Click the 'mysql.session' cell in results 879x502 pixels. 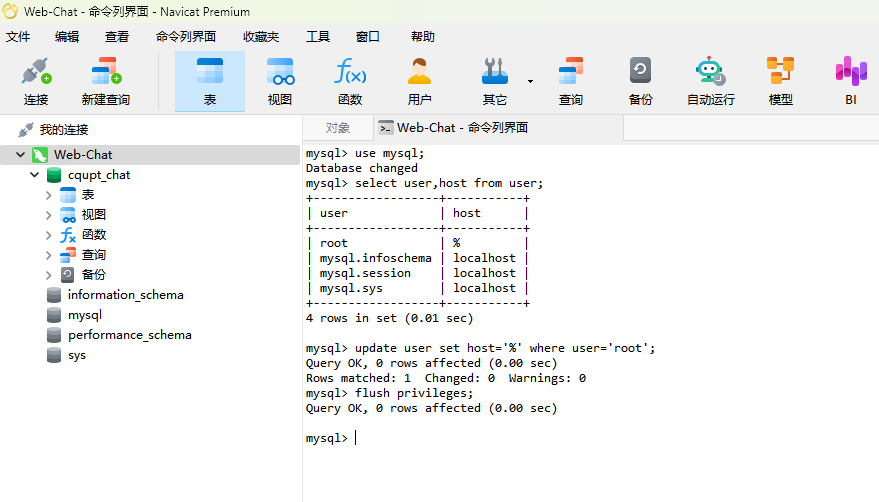pos(365,273)
